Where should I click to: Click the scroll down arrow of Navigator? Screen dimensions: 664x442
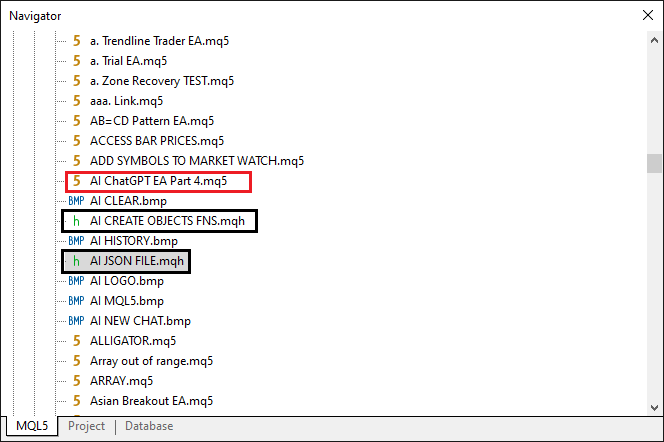pyautogui.click(x=654, y=405)
